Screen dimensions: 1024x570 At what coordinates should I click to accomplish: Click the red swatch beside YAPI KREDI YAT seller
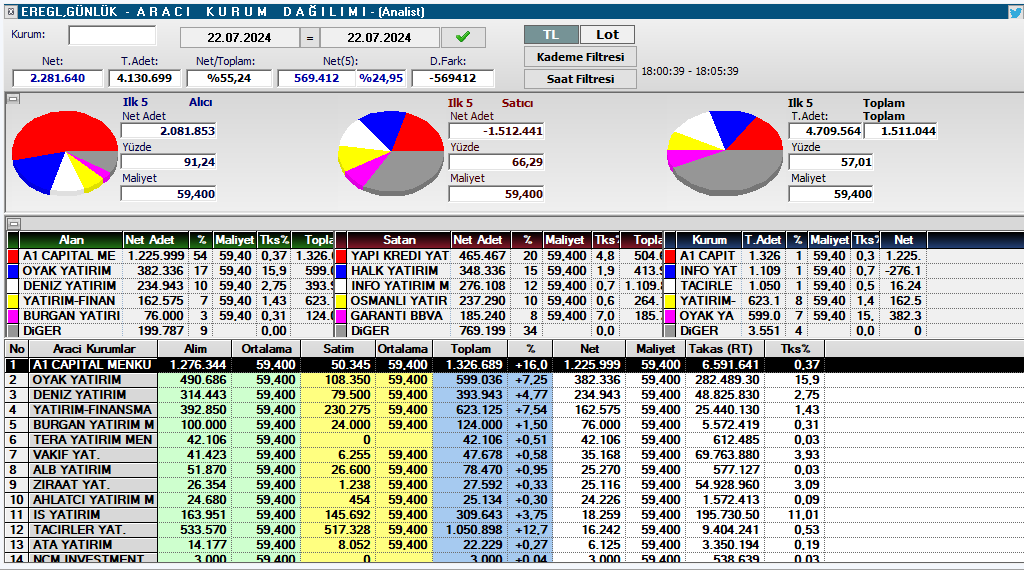(x=340, y=256)
